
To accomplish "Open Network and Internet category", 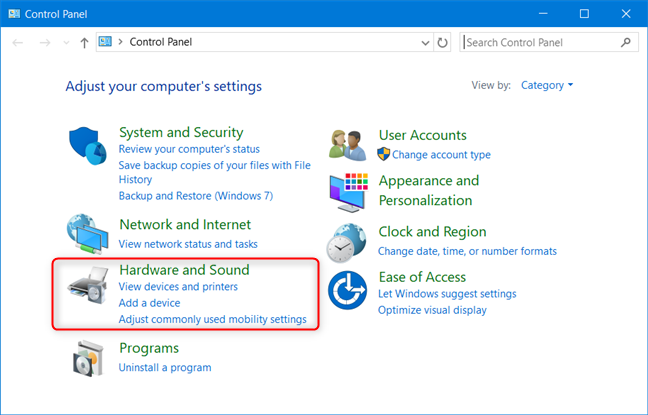I will (x=185, y=224).
